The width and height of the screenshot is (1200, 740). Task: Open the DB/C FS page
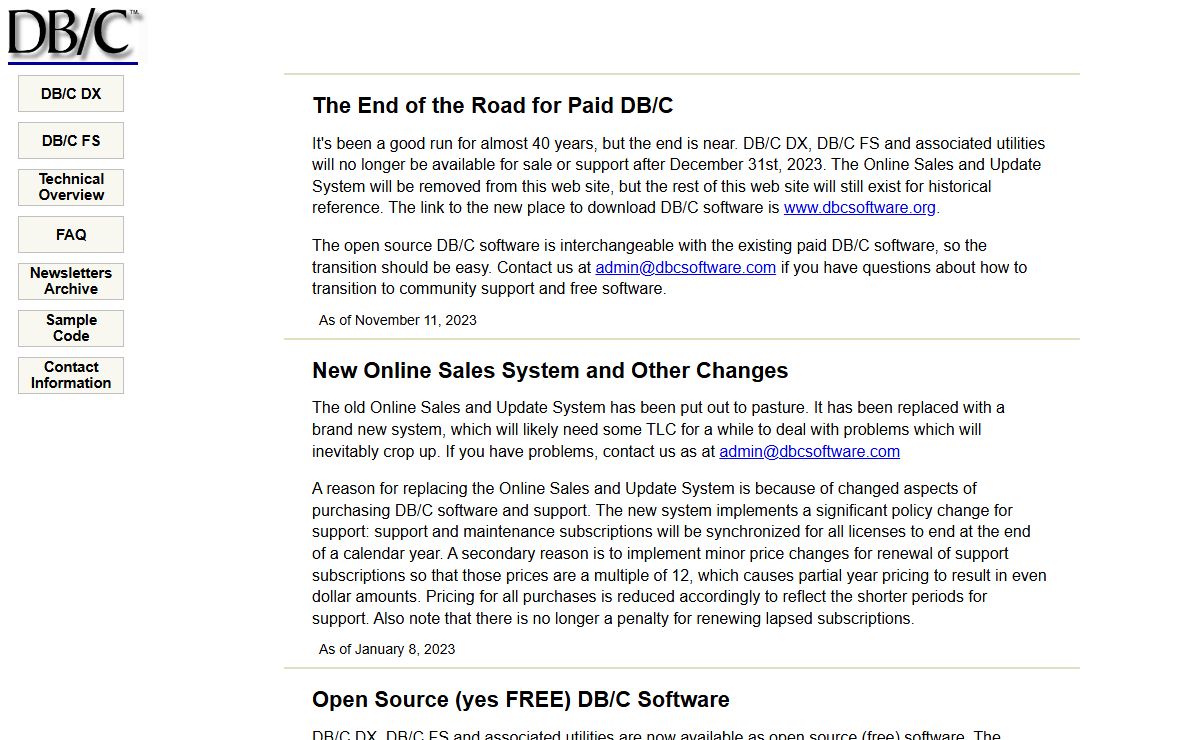coord(71,141)
